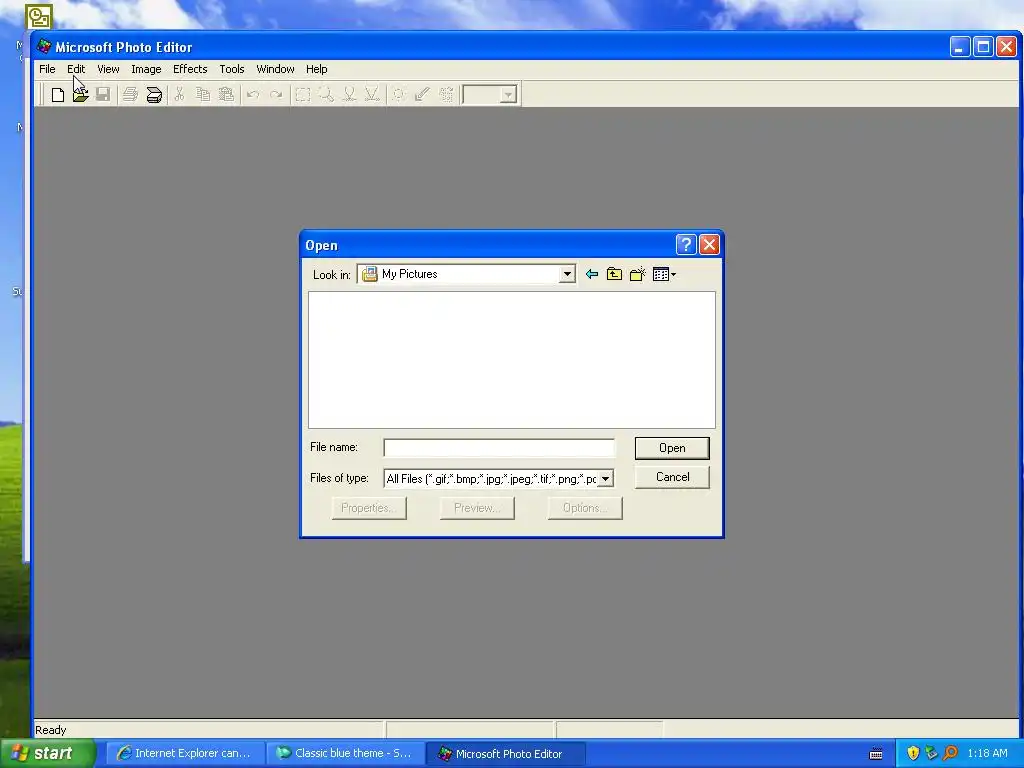Click the Cut scissors icon
The width and height of the screenshot is (1024, 768).
click(180, 95)
